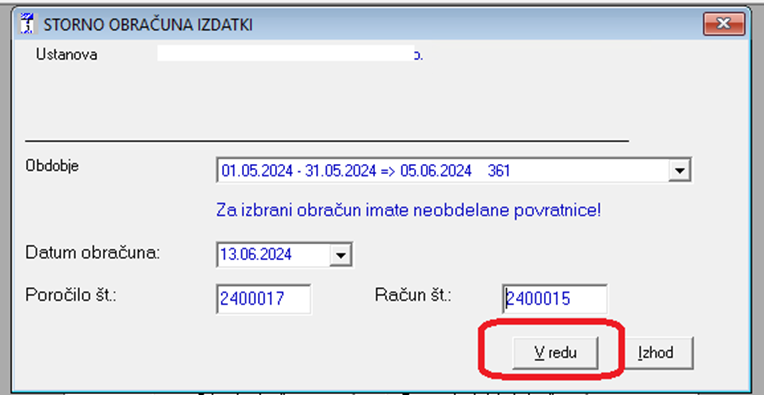764x395 pixels.
Task: Focus the Poročilo št. field with 2400017
Action: (x=264, y=299)
